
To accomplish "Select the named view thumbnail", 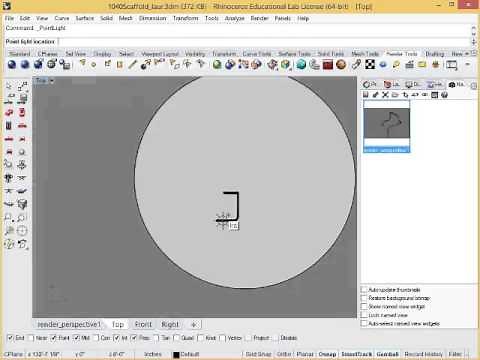I will 386,127.
